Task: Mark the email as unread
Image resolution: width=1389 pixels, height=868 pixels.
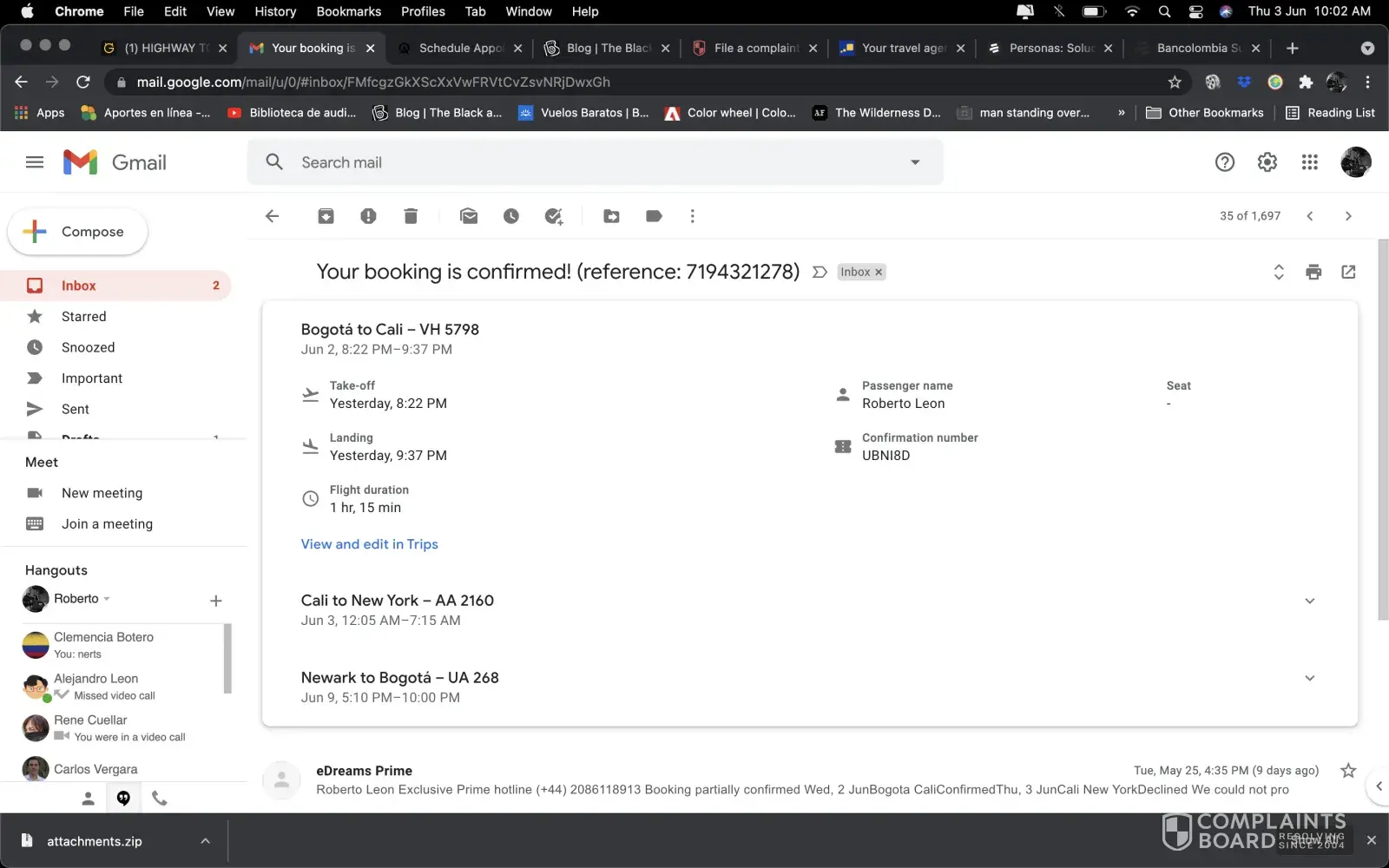Action: coord(469,216)
